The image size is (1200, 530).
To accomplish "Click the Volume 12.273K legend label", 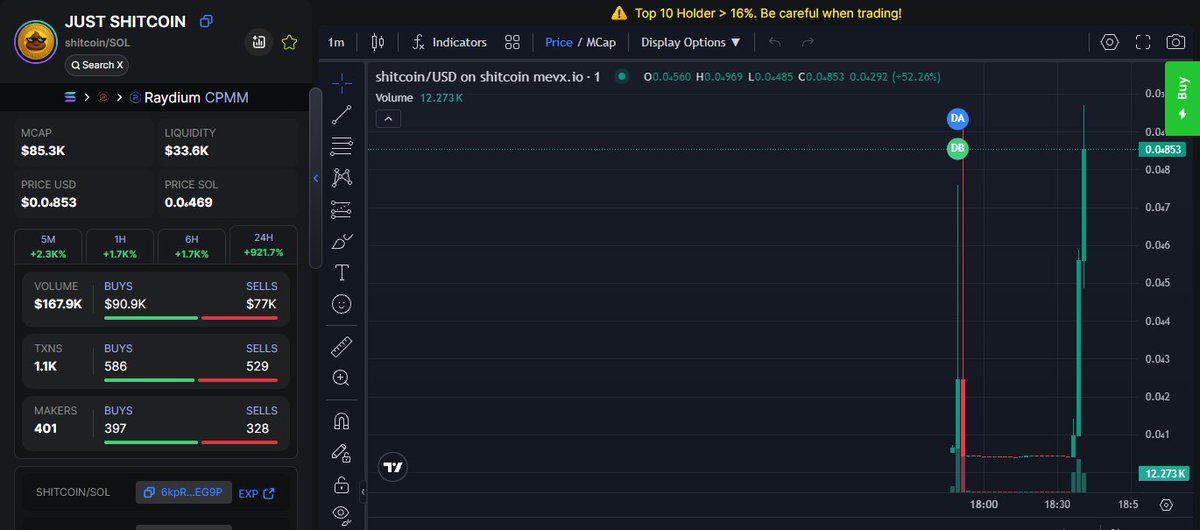I will click(418, 98).
